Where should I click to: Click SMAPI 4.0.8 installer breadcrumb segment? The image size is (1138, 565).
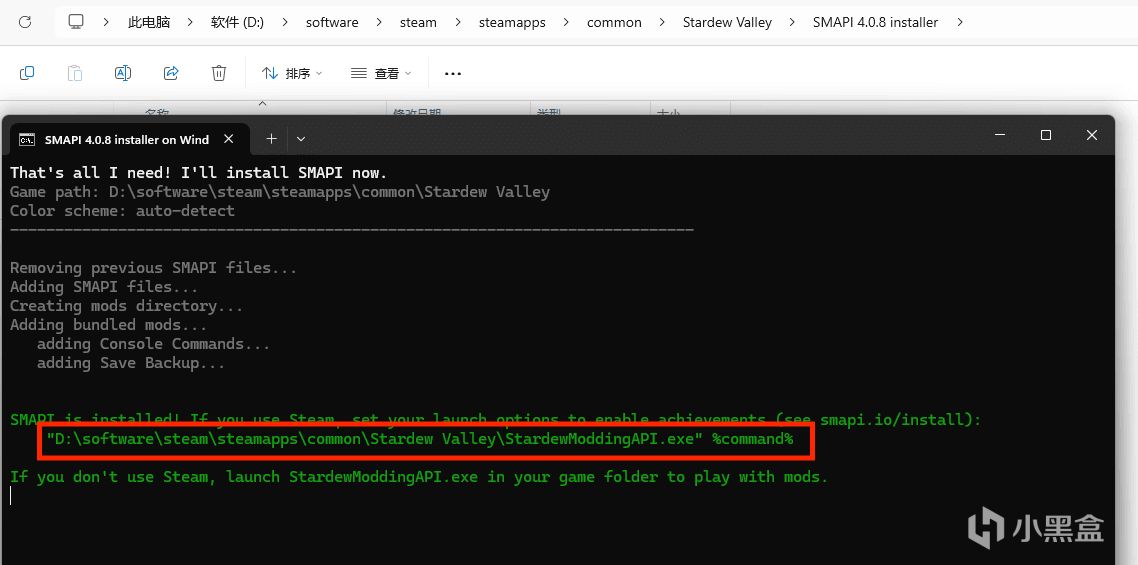(875, 23)
